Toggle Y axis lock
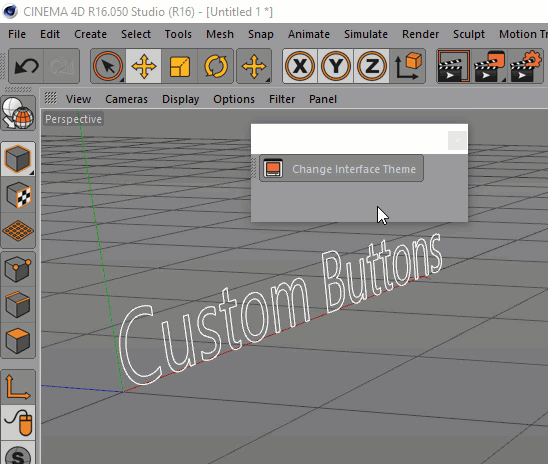 (x=336, y=66)
